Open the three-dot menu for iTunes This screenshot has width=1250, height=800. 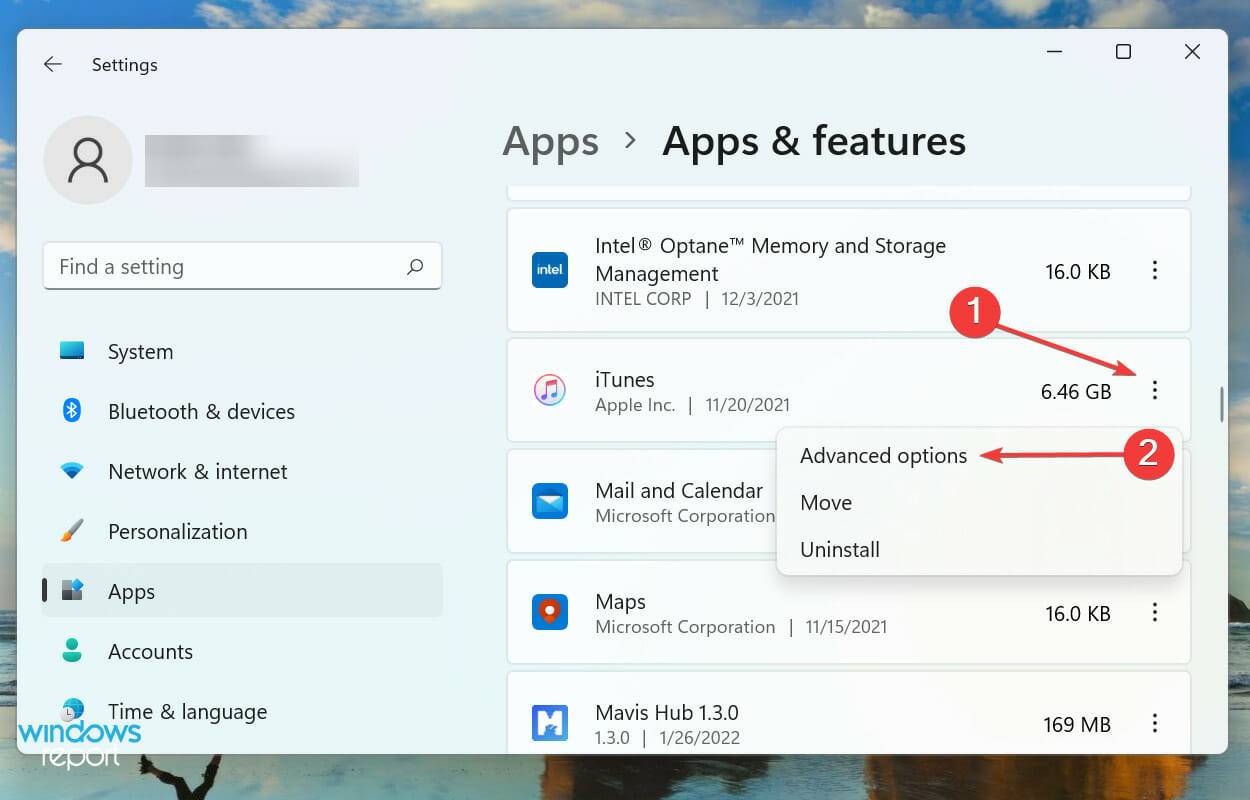point(1155,390)
